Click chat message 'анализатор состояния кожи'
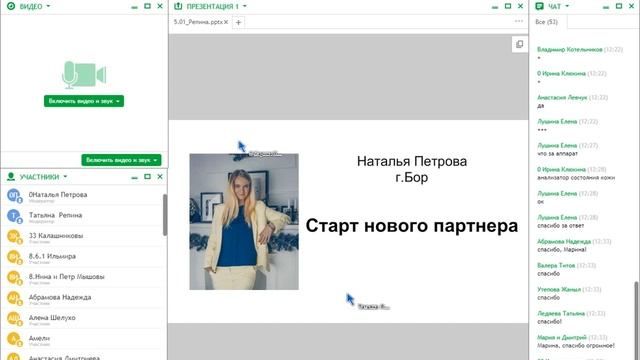Image resolution: width=640 pixels, height=360 pixels. coord(576,178)
